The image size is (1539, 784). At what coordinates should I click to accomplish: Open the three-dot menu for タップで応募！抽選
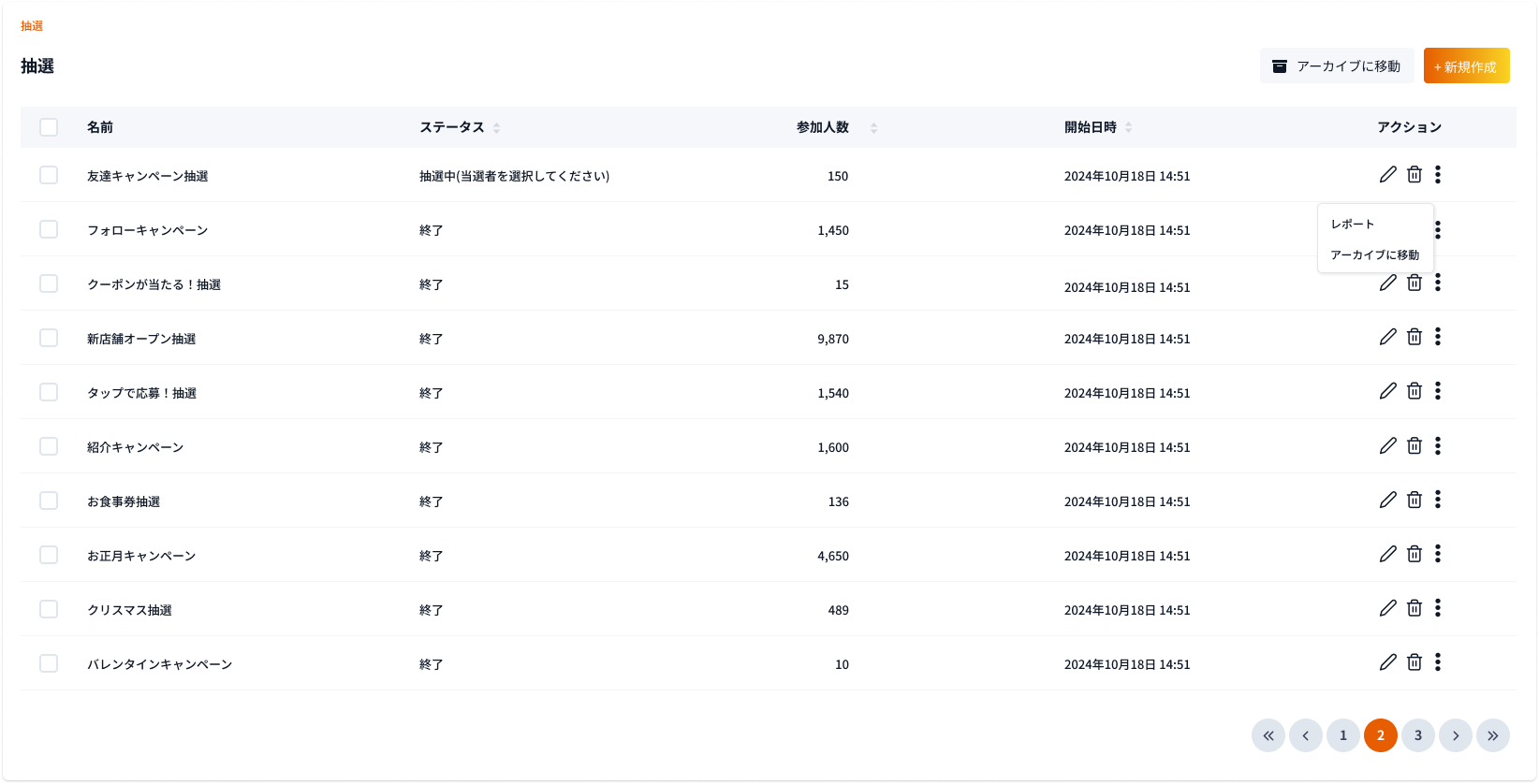pyautogui.click(x=1438, y=391)
